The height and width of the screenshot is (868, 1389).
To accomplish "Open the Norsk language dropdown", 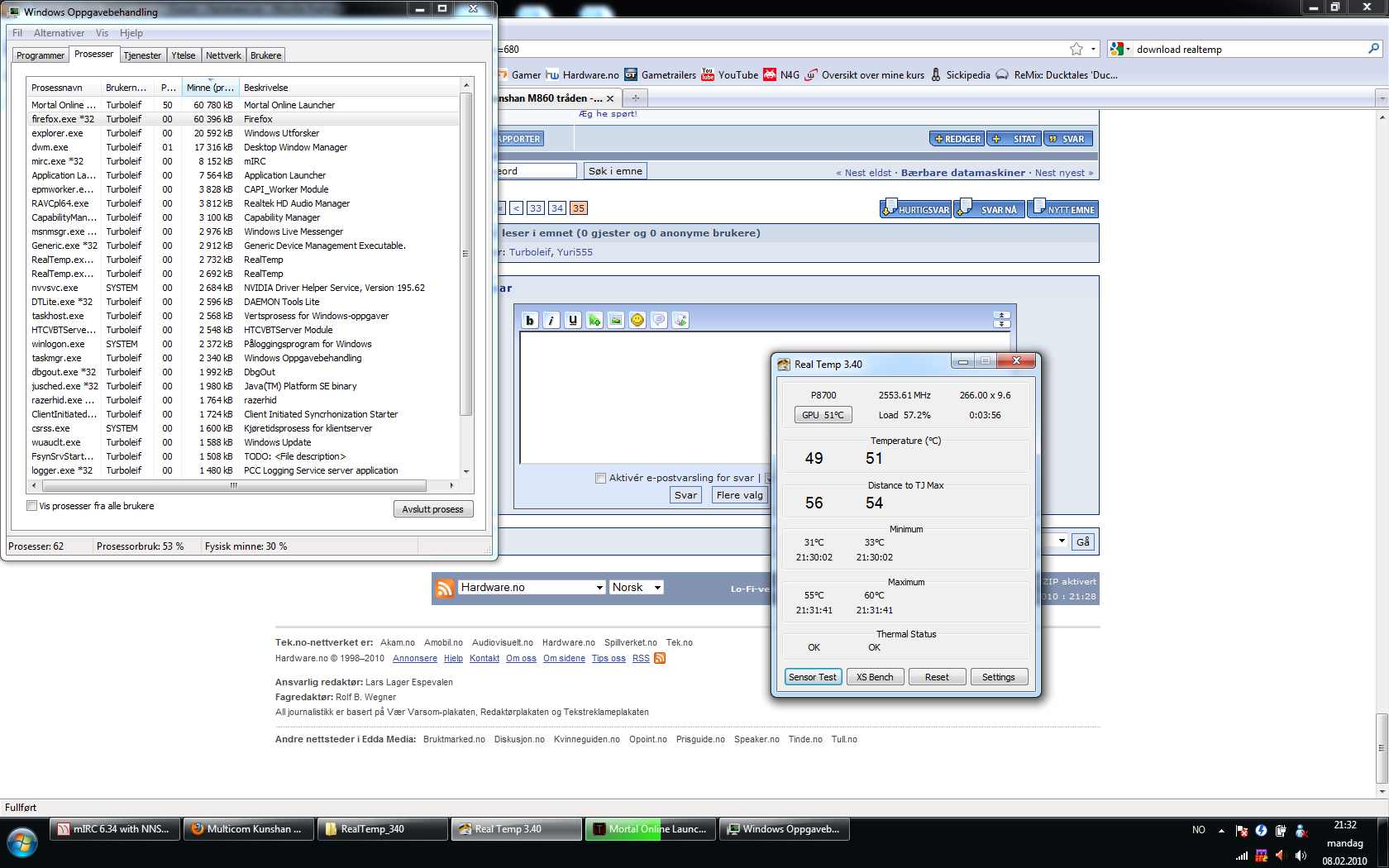I will point(637,588).
